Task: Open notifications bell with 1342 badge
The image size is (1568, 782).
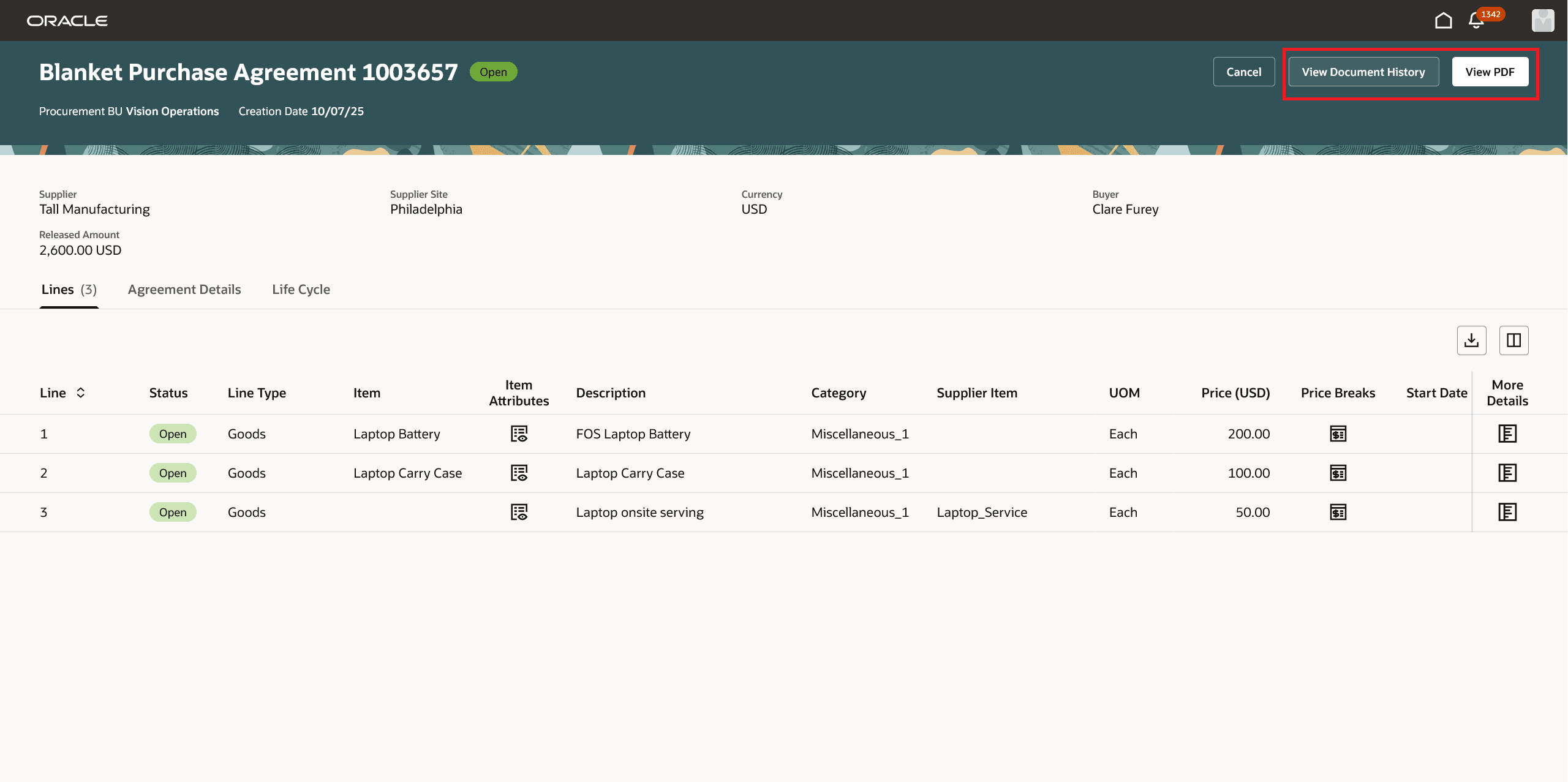Action: tap(1476, 21)
